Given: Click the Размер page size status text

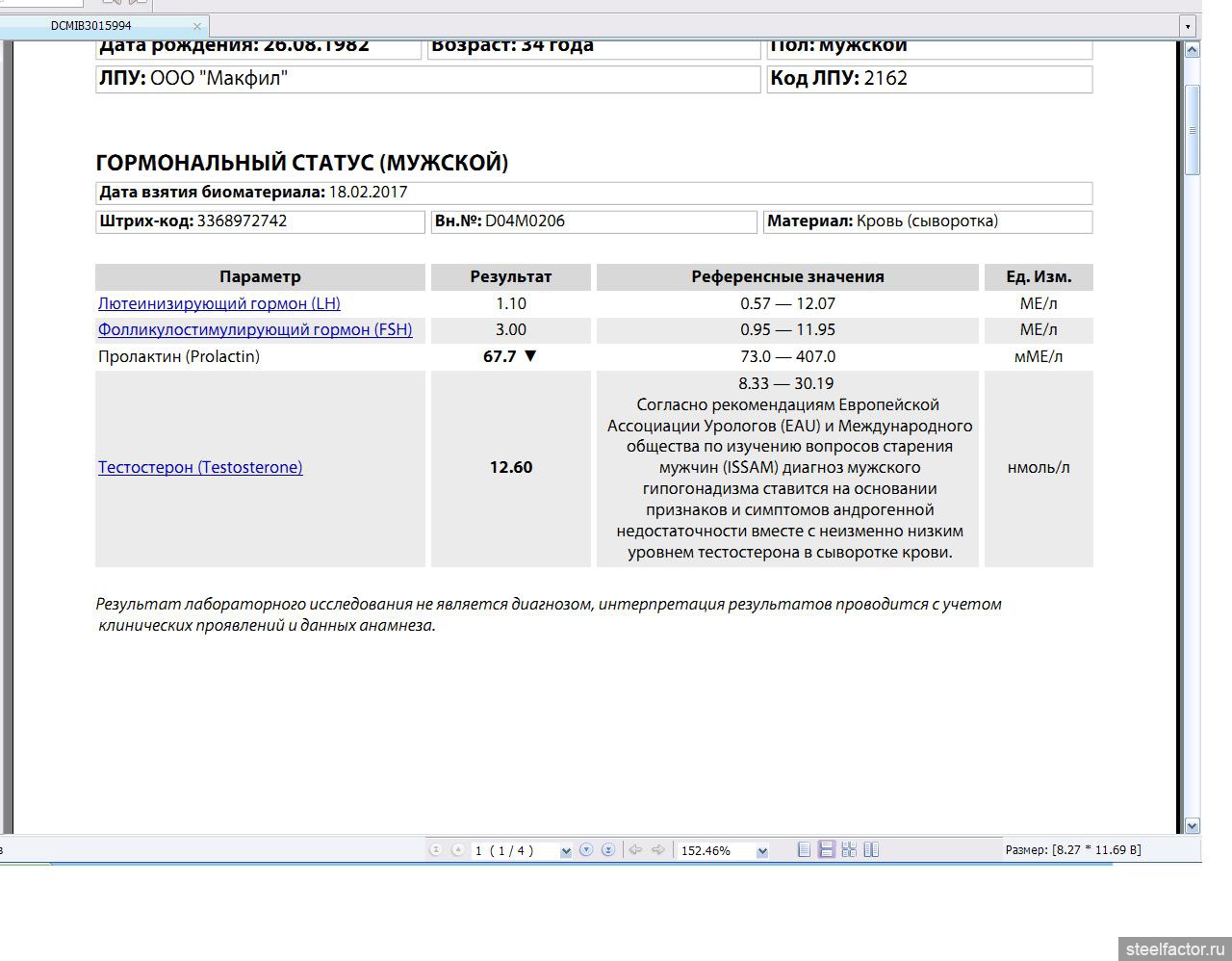Looking at the screenshot, I should 1073,849.
